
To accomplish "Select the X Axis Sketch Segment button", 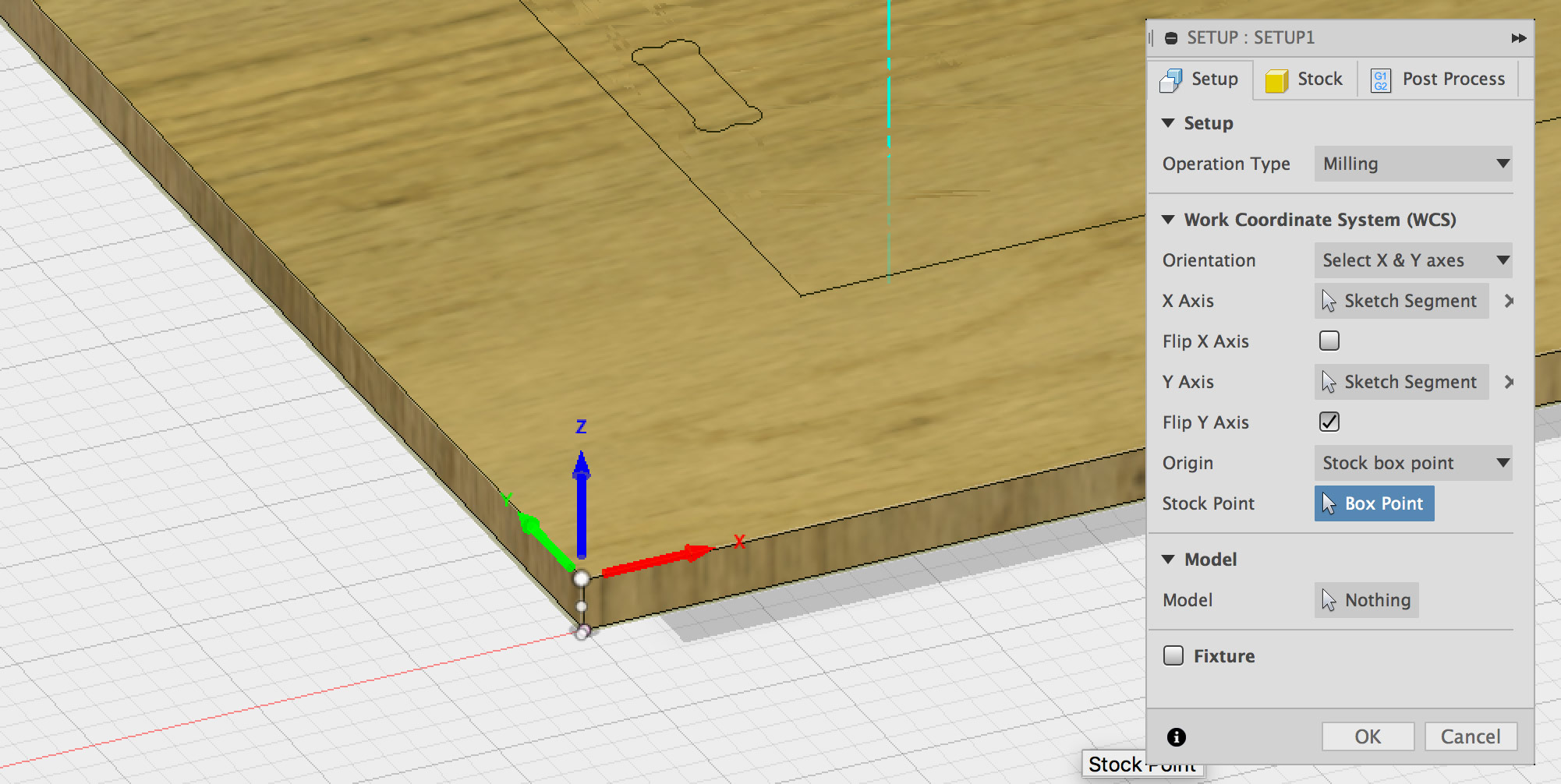I will coord(1400,300).
